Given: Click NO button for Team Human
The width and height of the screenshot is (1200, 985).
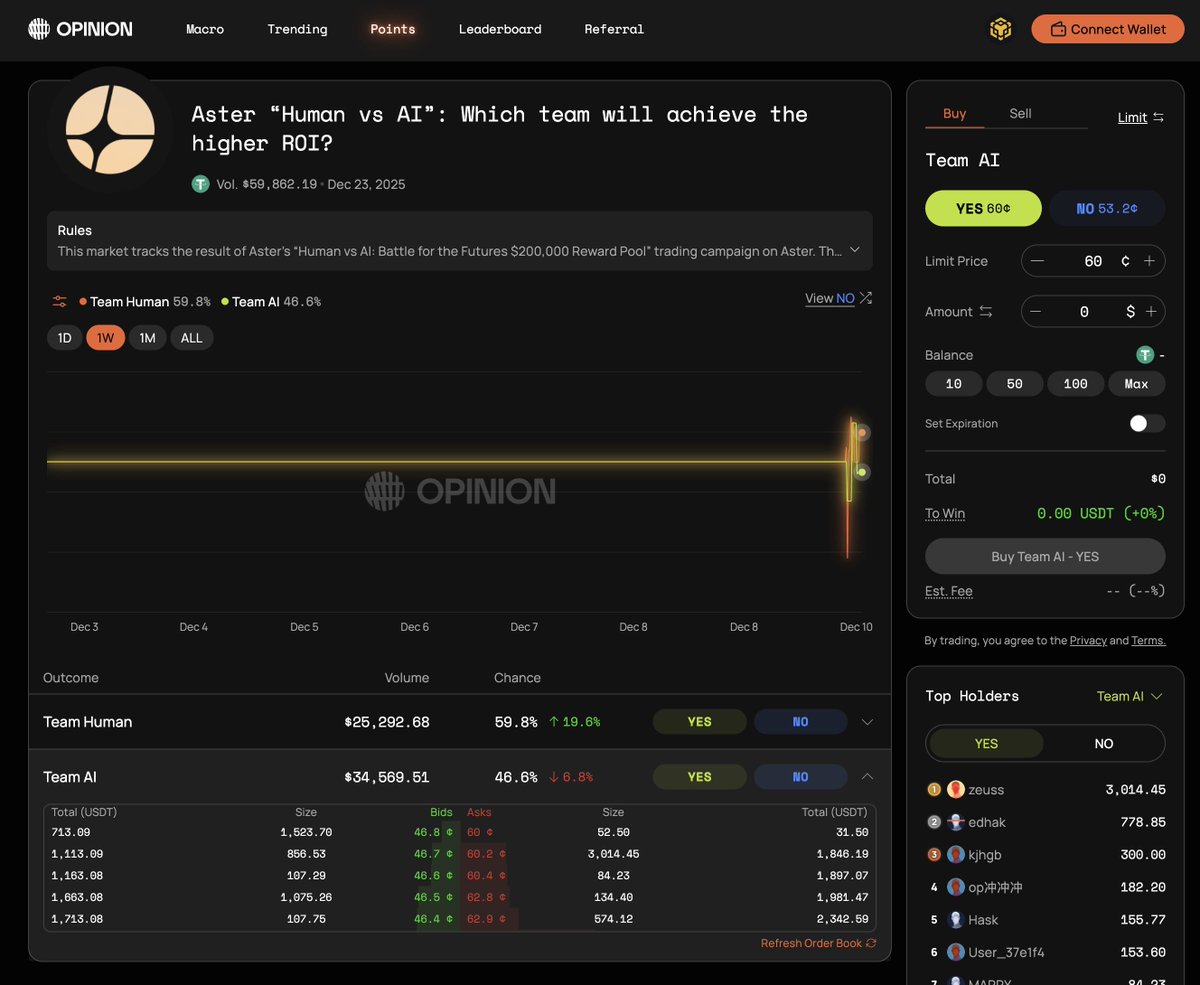Looking at the screenshot, I should (801, 722).
